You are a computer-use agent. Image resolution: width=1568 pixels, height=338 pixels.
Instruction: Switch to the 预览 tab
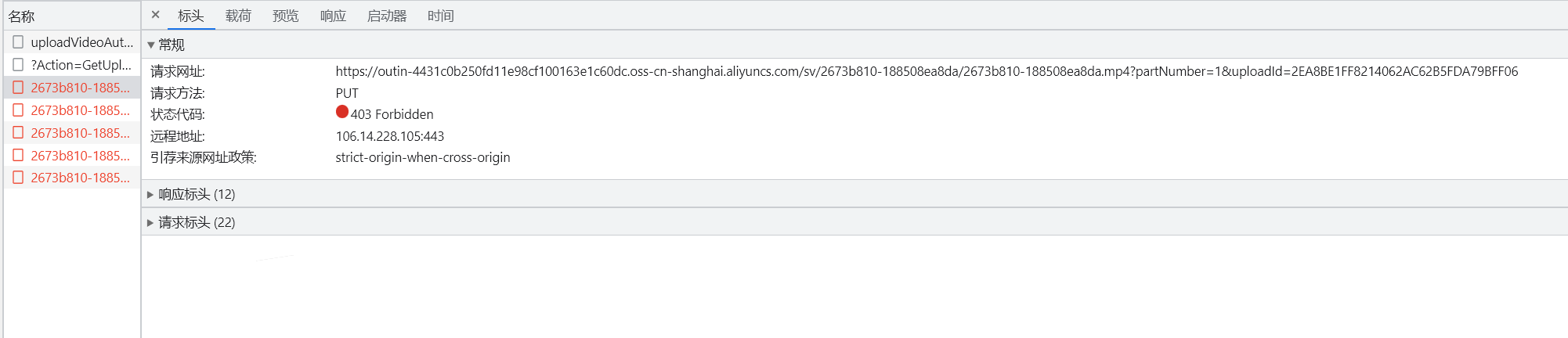pos(285,16)
